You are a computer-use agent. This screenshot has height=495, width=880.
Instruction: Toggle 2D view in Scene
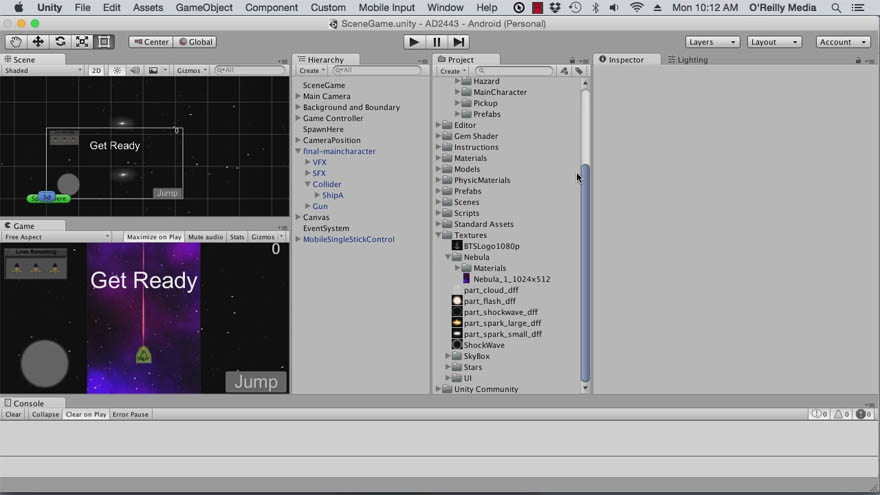coord(97,70)
